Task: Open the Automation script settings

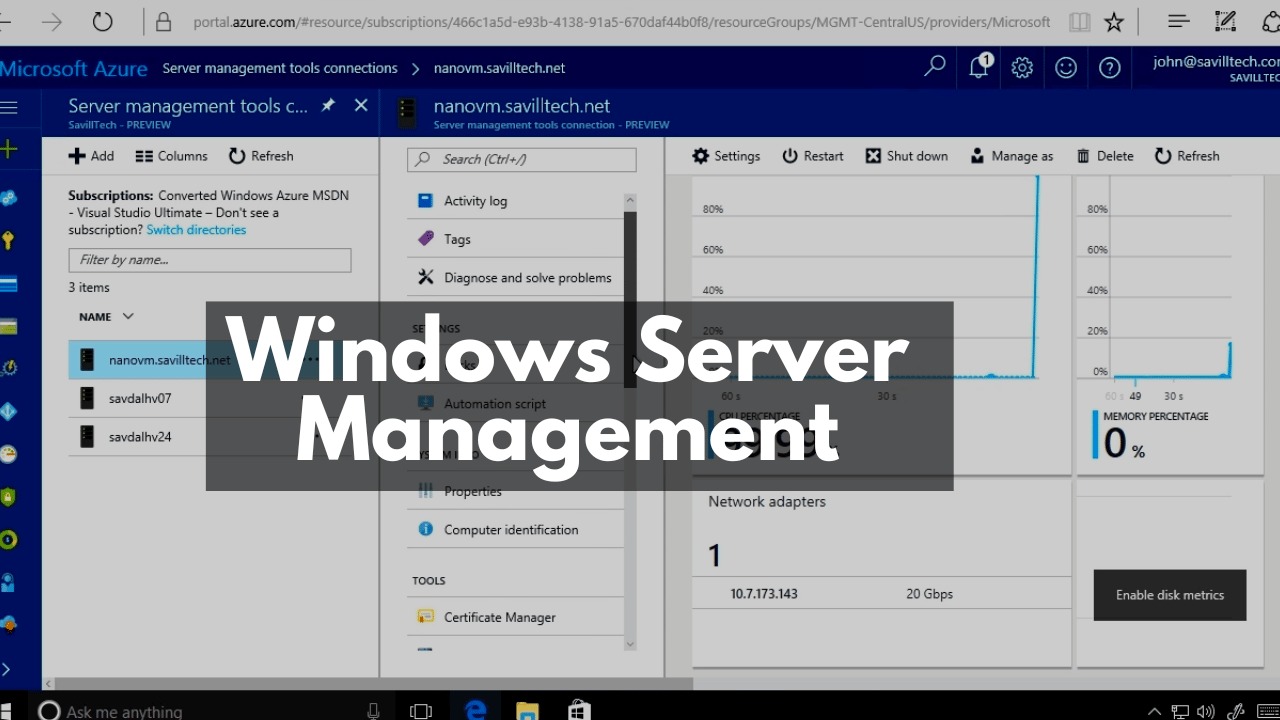Action: [494, 403]
